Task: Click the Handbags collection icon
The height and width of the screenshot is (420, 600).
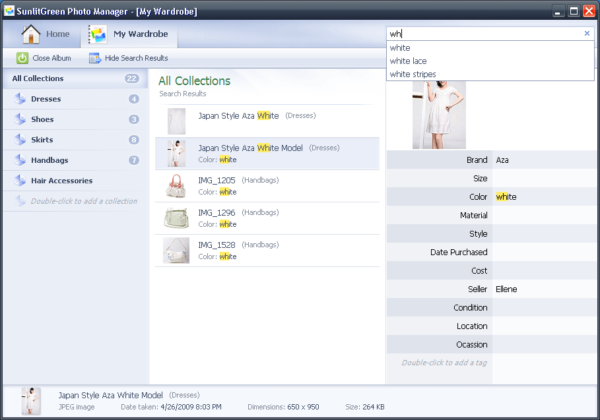Action: (20, 160)
